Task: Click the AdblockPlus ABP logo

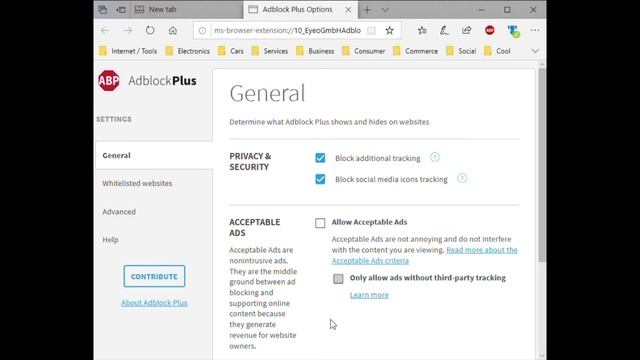Action: (x=109, y=80)
